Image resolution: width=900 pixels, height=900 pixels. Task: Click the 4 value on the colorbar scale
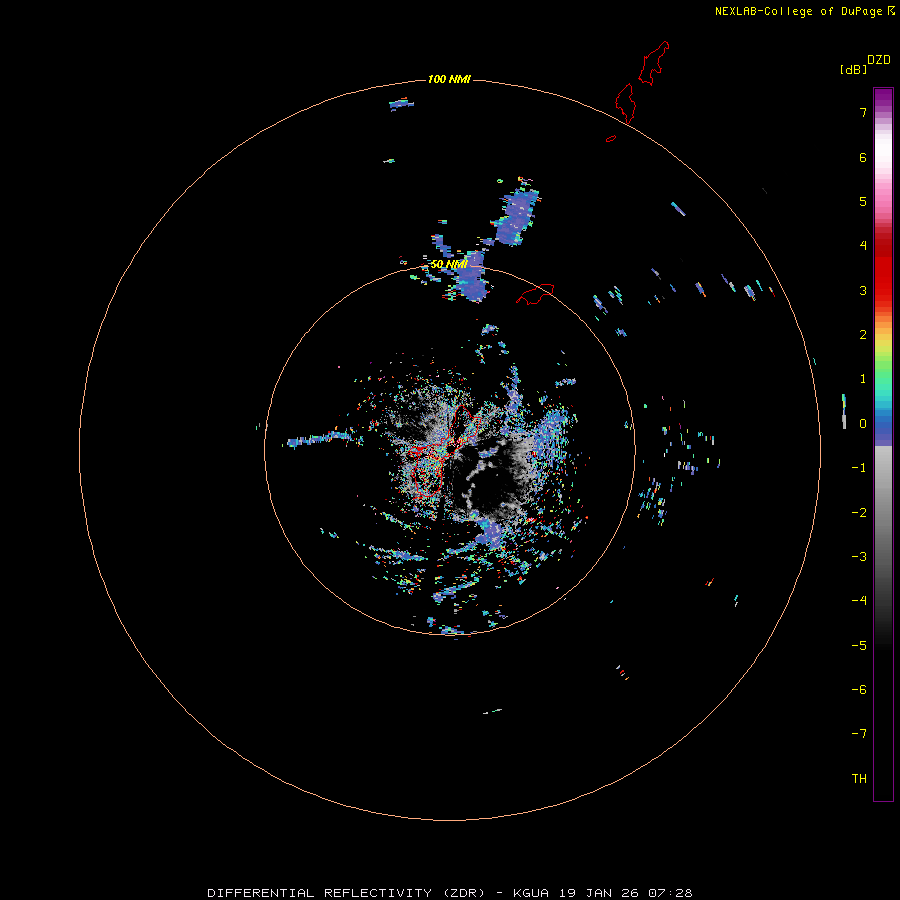coord(863,246)
